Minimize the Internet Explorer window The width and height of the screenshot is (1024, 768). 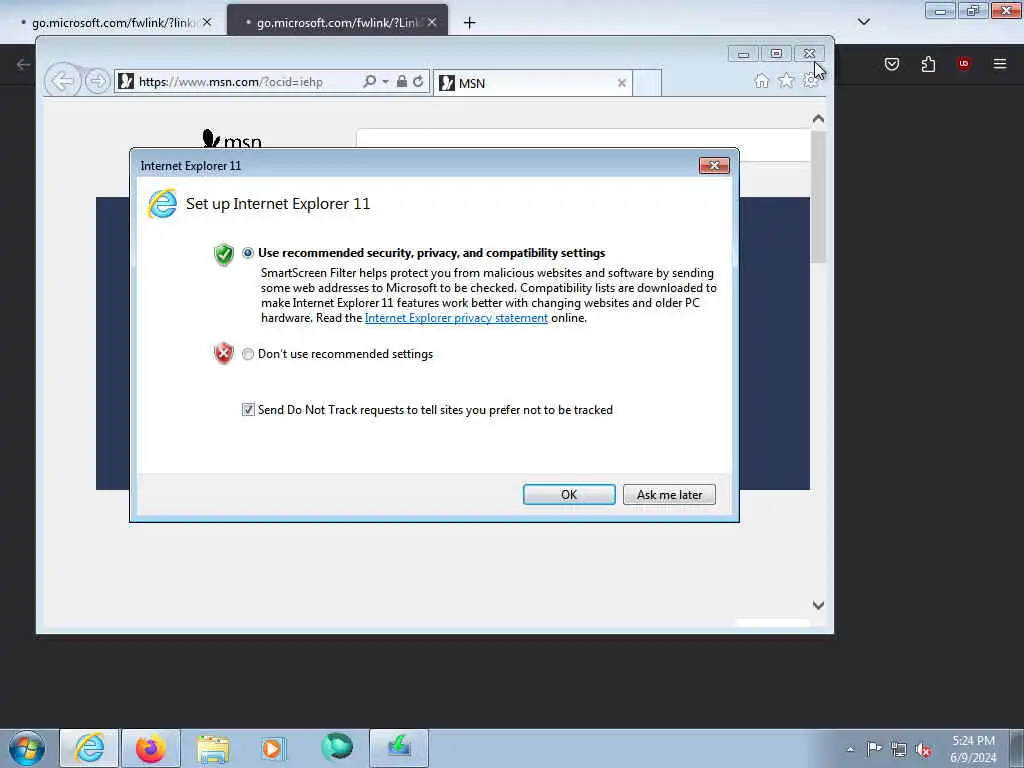[x=743, y=54]
